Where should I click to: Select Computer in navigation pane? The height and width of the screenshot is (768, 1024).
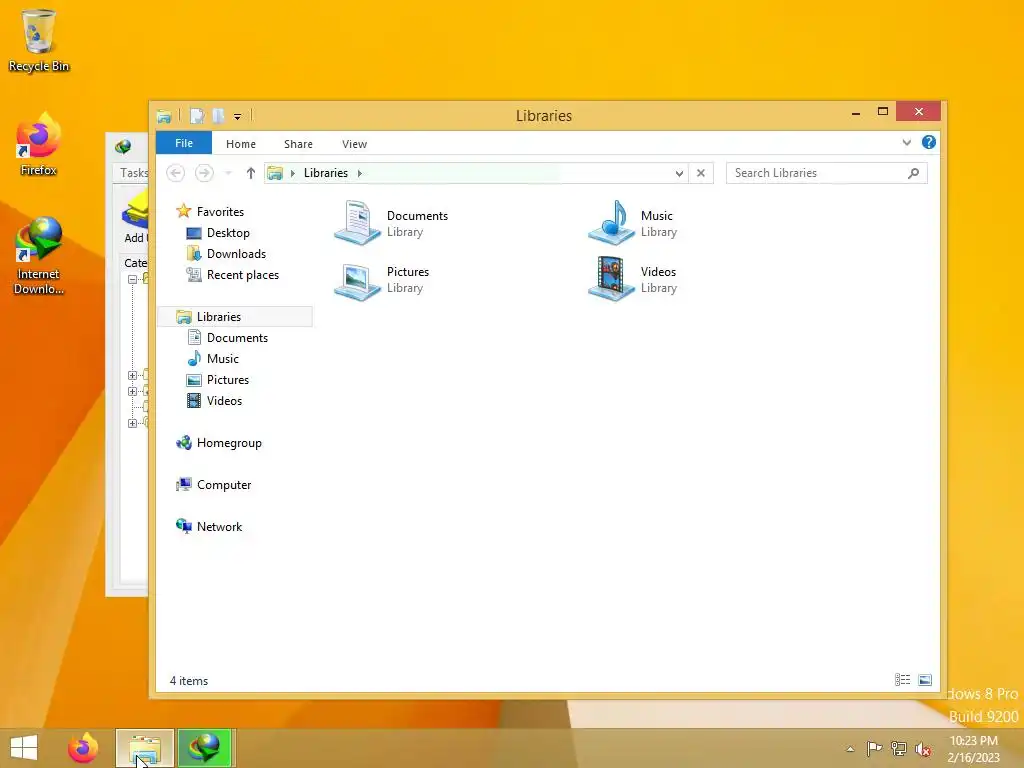223,485
